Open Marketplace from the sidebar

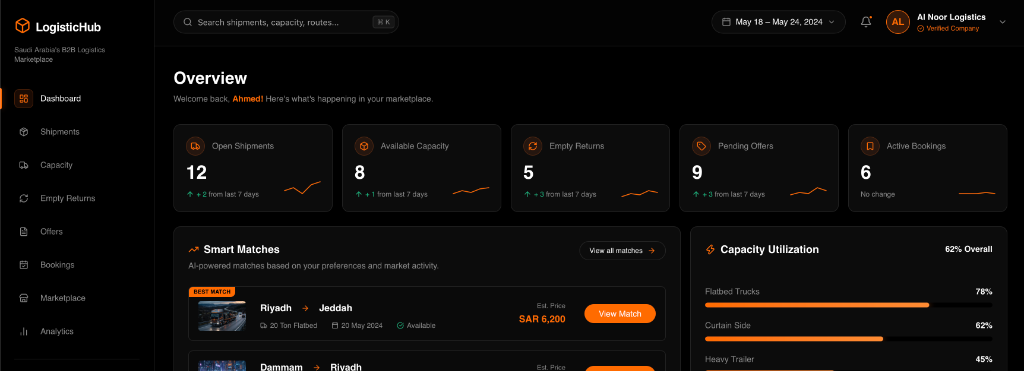click(x=77, y=298)
